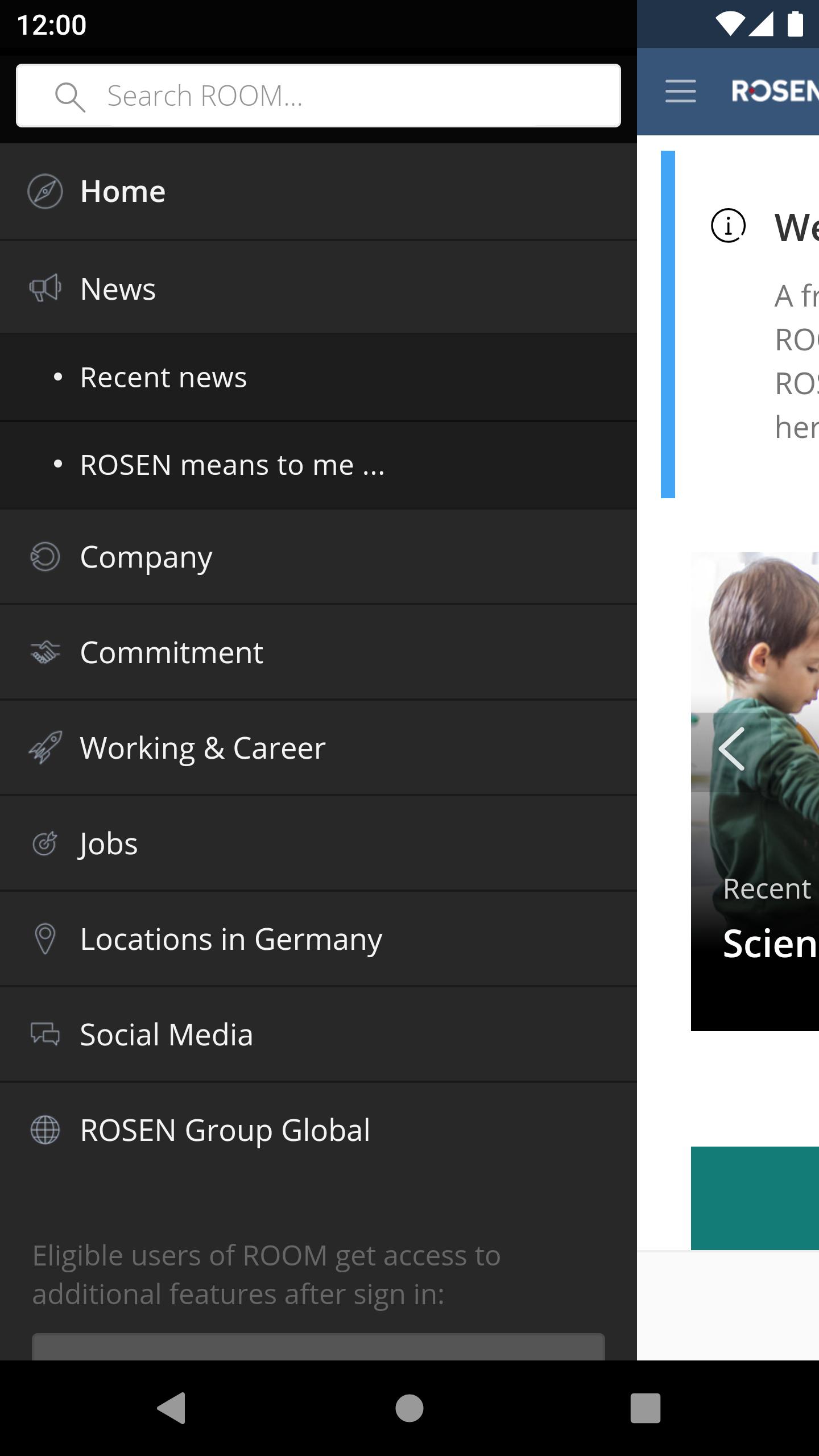Tap the ROSEN logo in header
The height and width of the screenshot is (1456, 819).
[x=775, y=91]
